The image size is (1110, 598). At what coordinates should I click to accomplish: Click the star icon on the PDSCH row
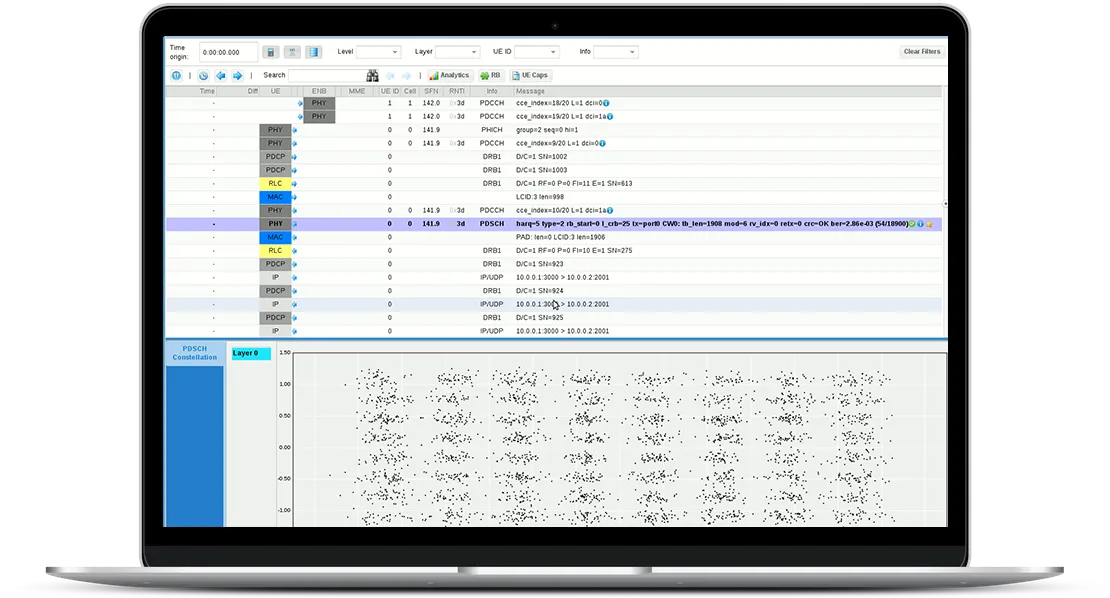click(929, 224)
